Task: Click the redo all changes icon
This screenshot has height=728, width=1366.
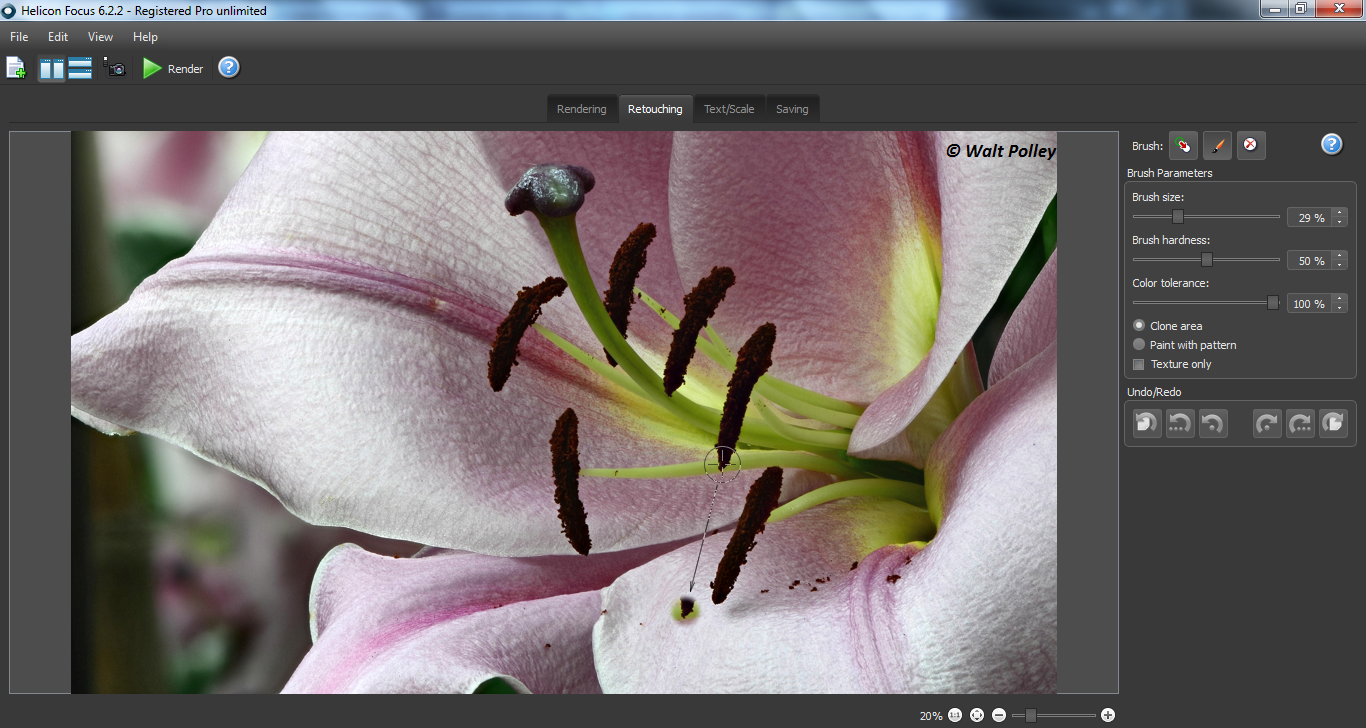Action: (x=1333, y=423)
